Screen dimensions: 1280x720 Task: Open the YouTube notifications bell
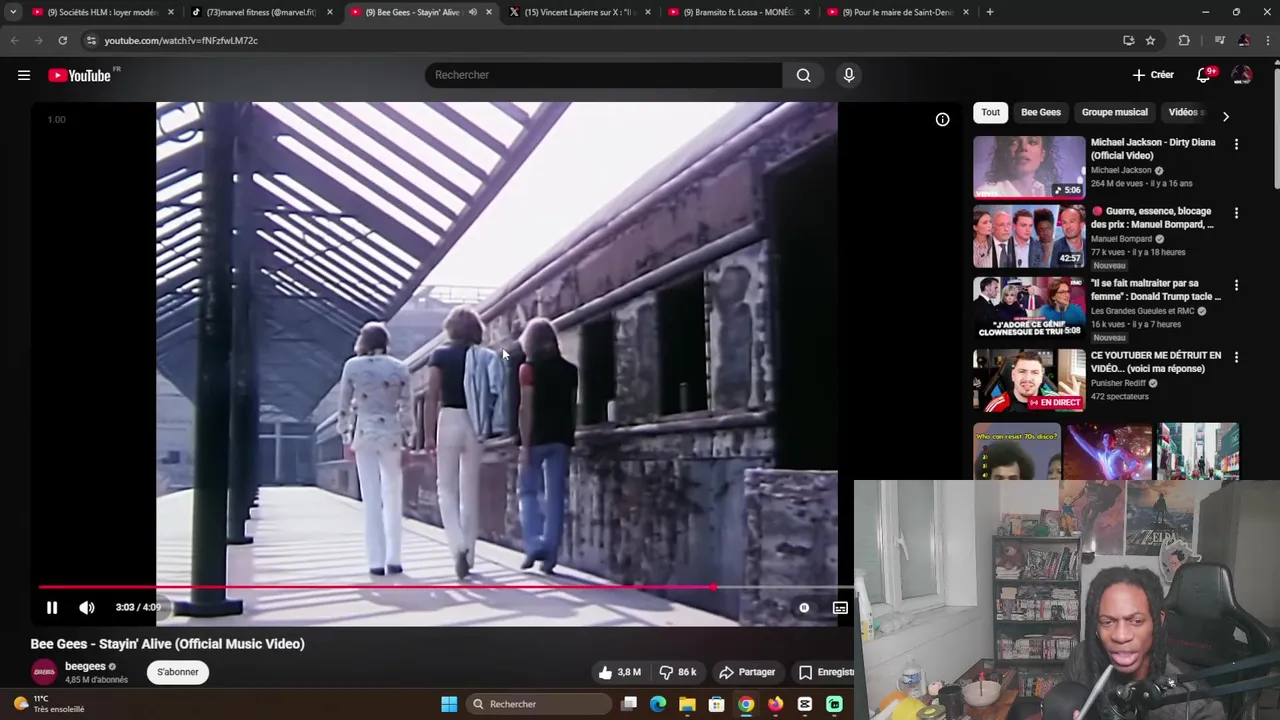pyautogui.click(x=1204, y=75)
